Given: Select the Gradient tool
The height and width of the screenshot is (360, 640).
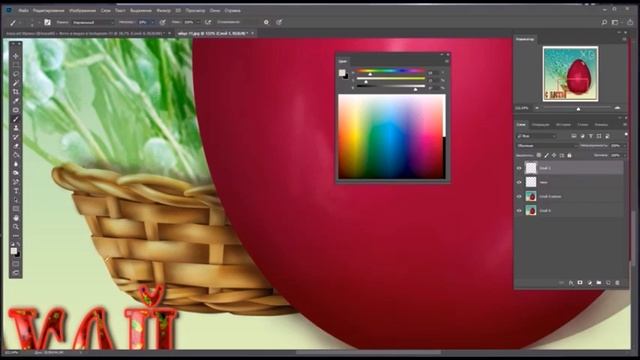Looking at the screenshot, I should click(x=16, y=155).
